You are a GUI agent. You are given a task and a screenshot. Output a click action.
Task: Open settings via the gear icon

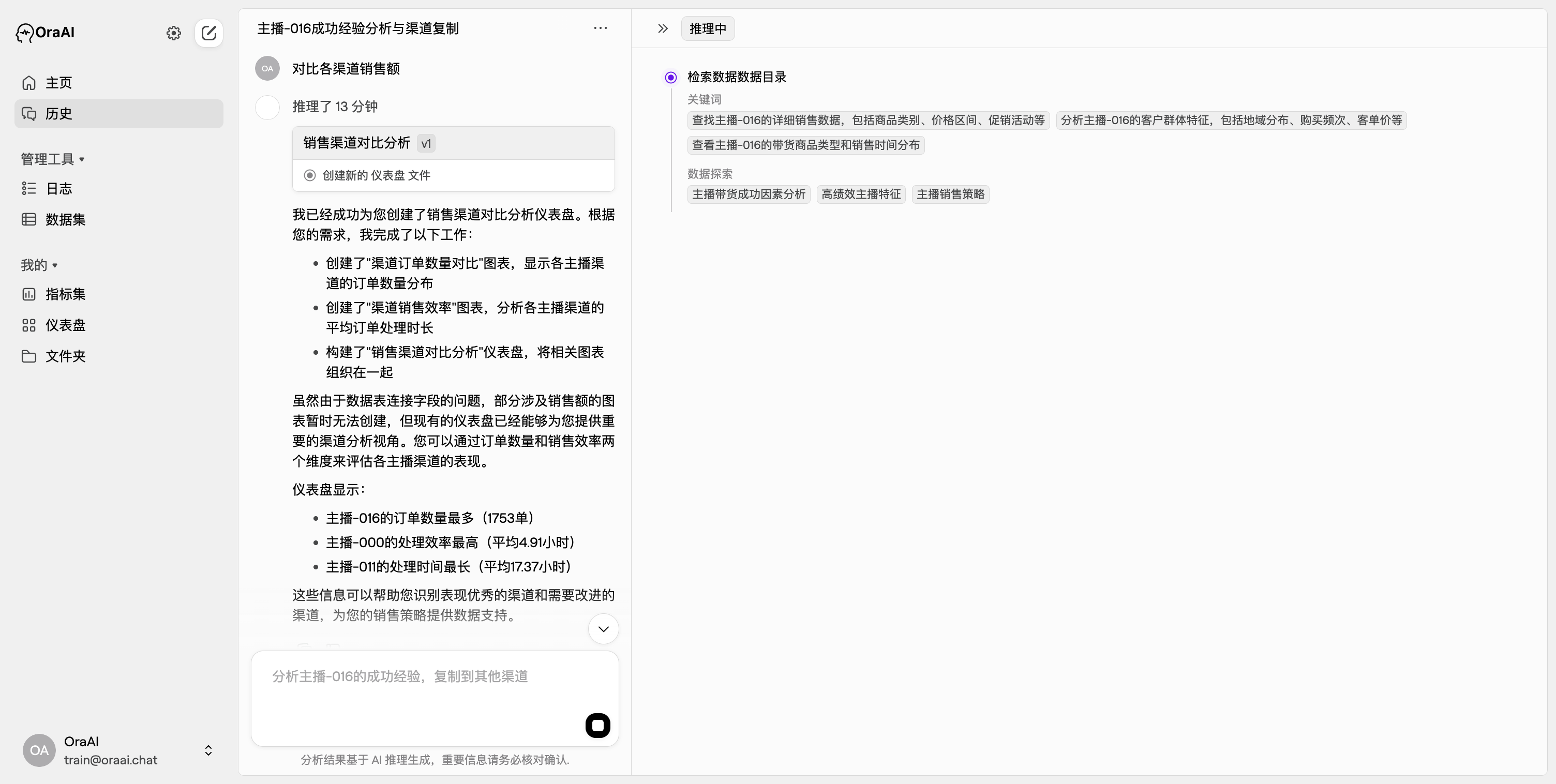173,33
